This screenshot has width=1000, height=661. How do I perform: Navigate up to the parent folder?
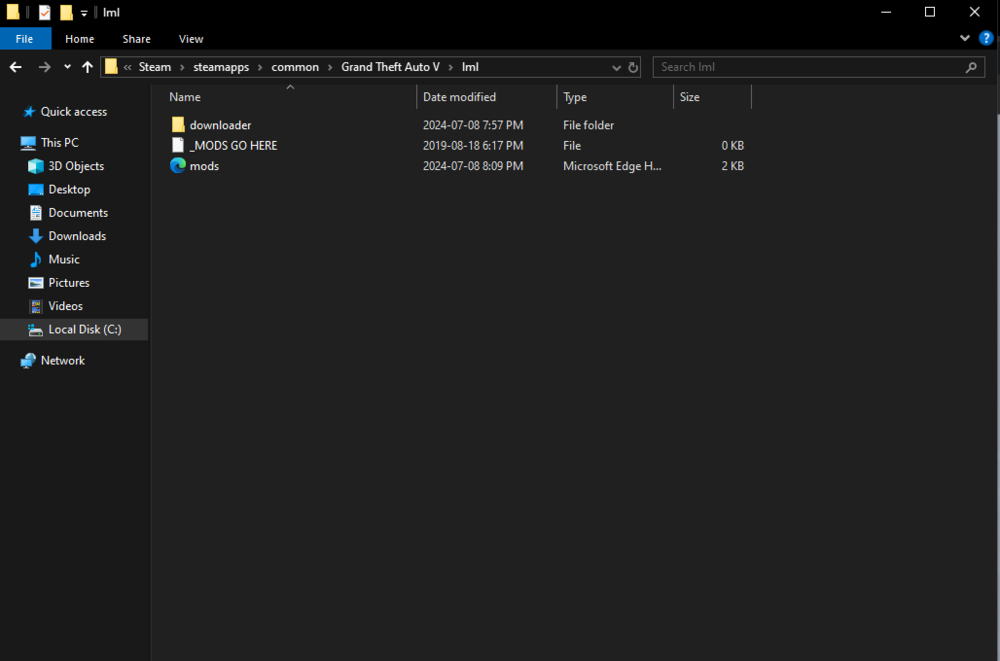pos(87,66)
